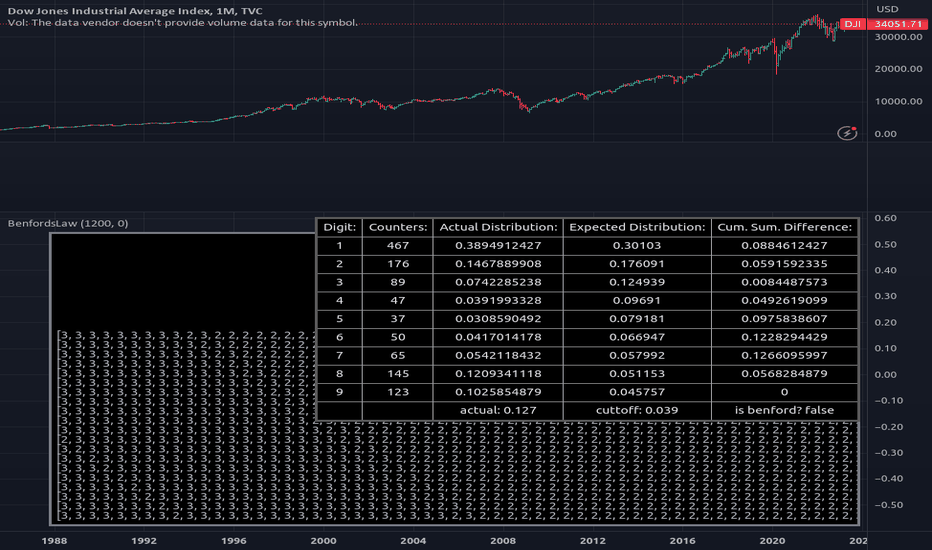Click expected distribution 0.09691

[637, 301]
